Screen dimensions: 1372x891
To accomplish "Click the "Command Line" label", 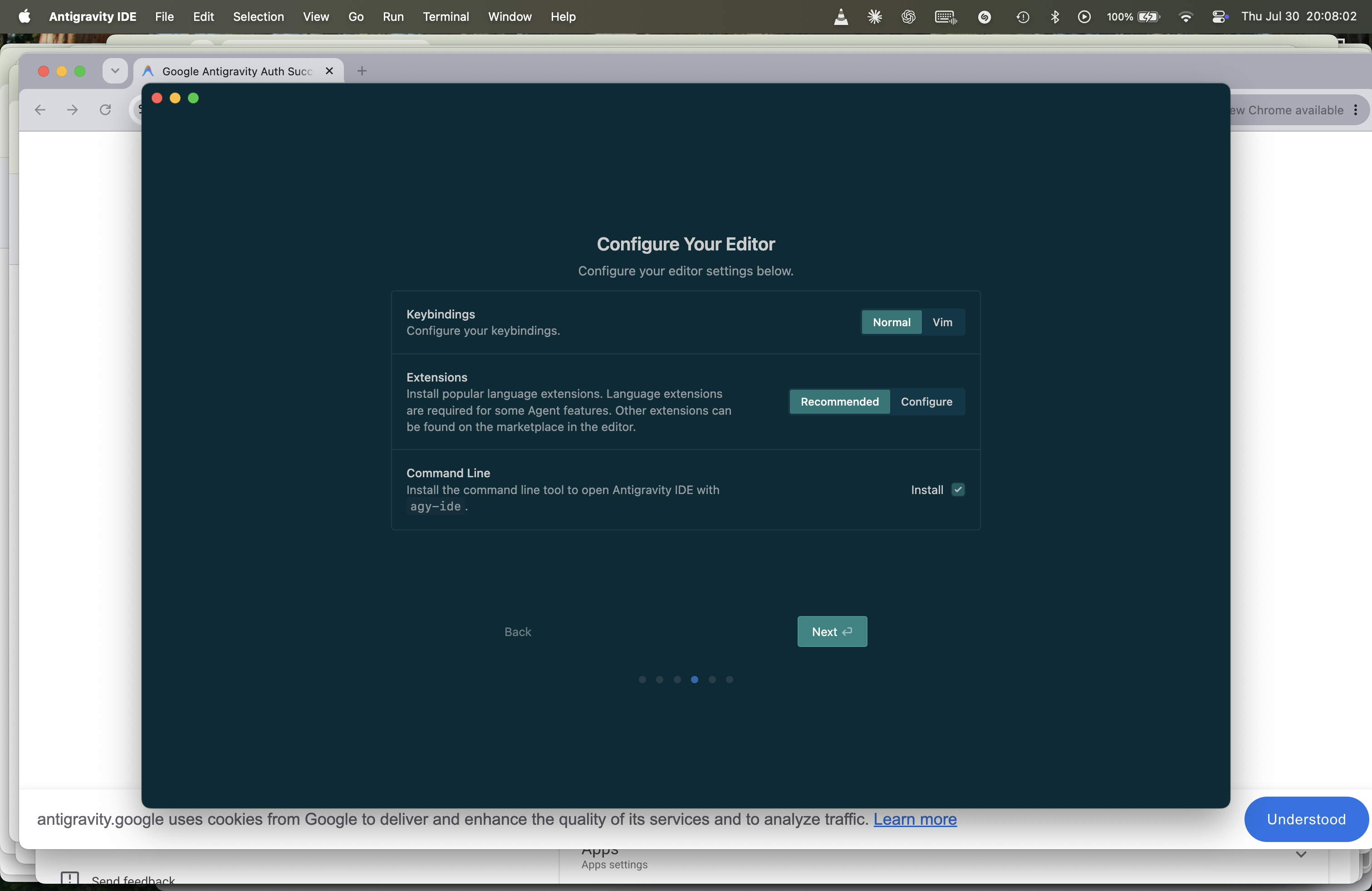I will point(448,473).
